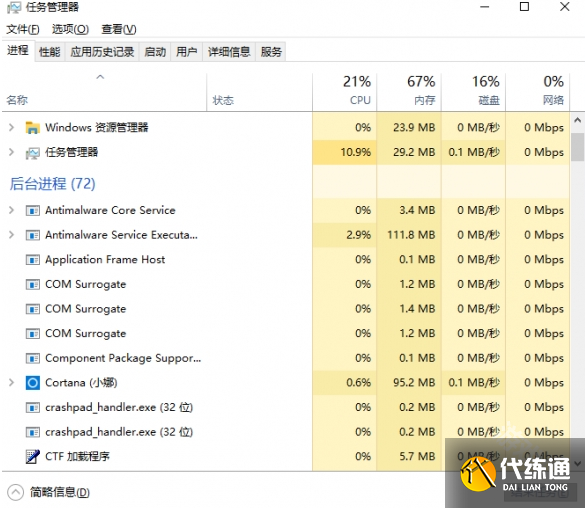Viewport: 585px width, 508px height.
Task: Maximize the Task Manager window
Action: 524,7
